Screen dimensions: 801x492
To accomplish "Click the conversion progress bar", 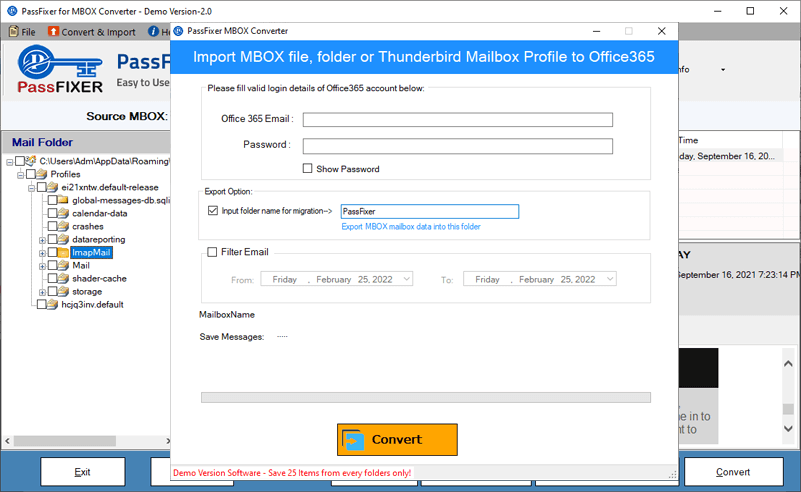I will click(426, 397).
